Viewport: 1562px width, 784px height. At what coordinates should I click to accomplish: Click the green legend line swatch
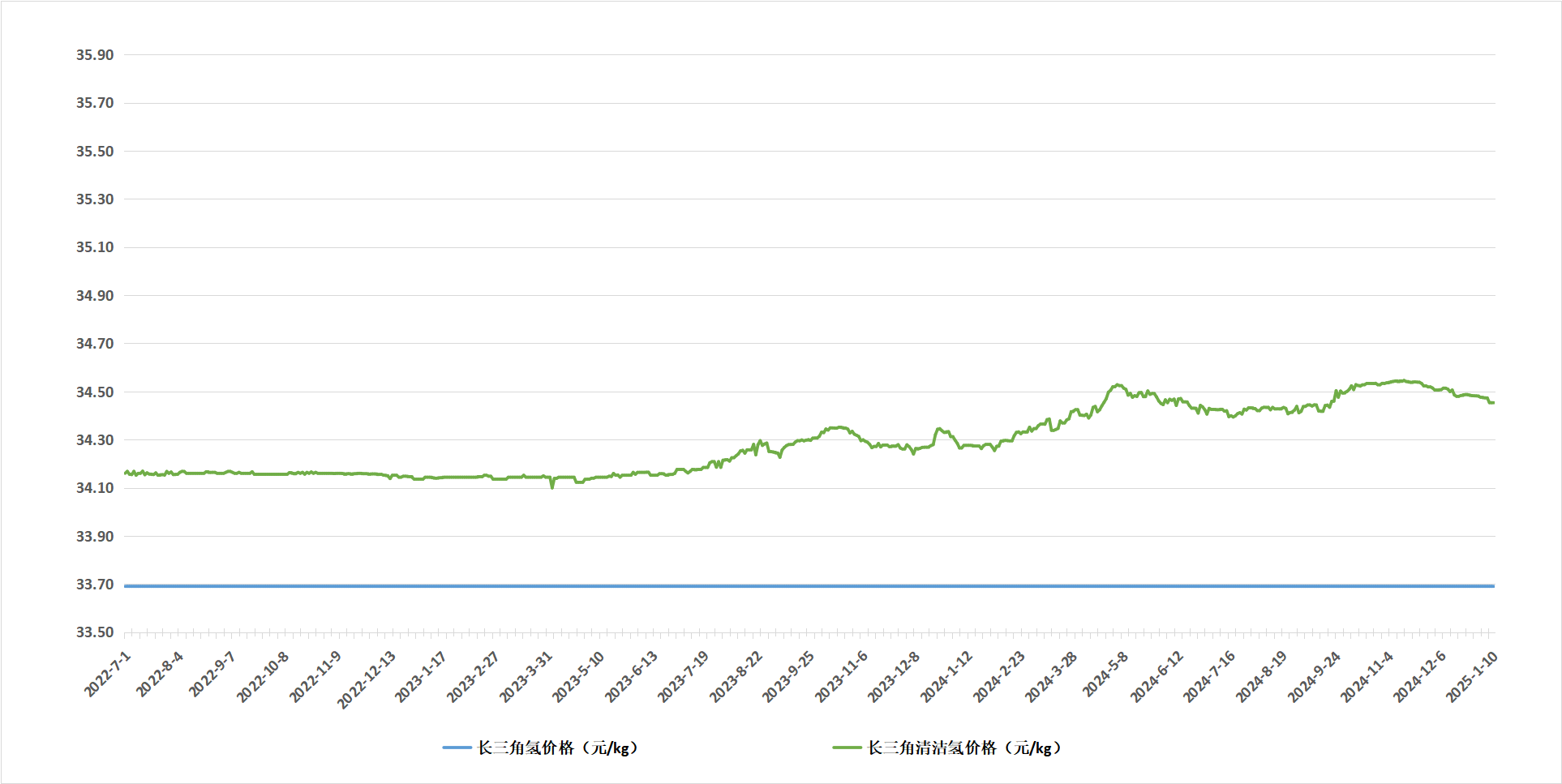point(847,748)
